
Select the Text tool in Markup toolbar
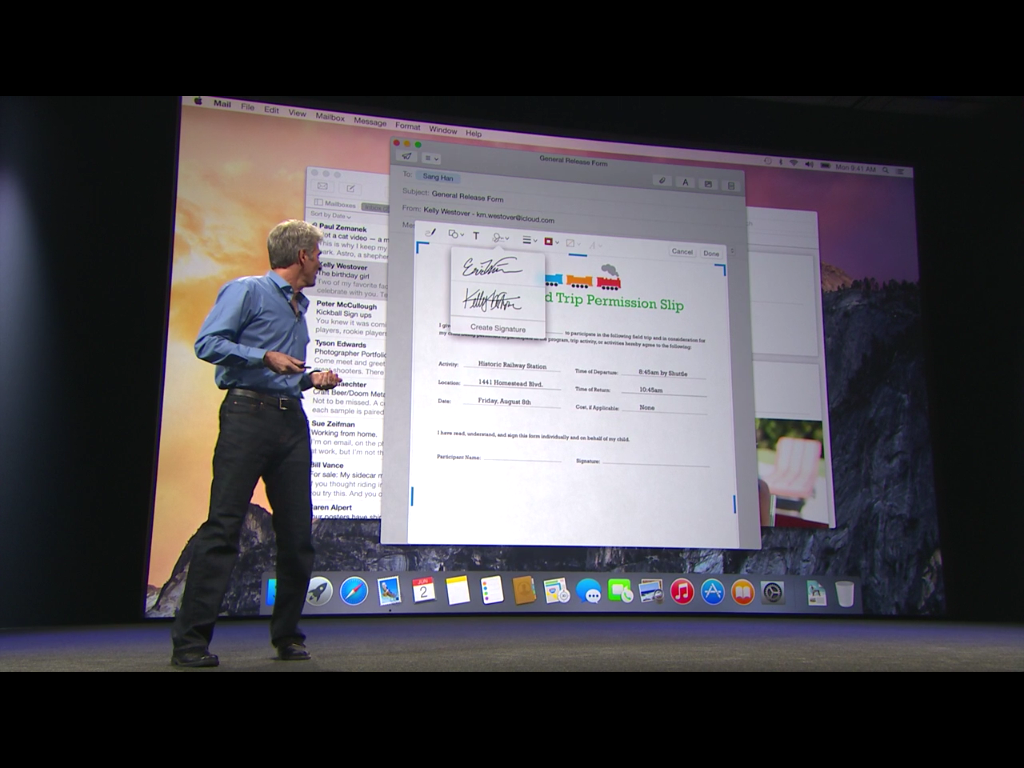476,236
